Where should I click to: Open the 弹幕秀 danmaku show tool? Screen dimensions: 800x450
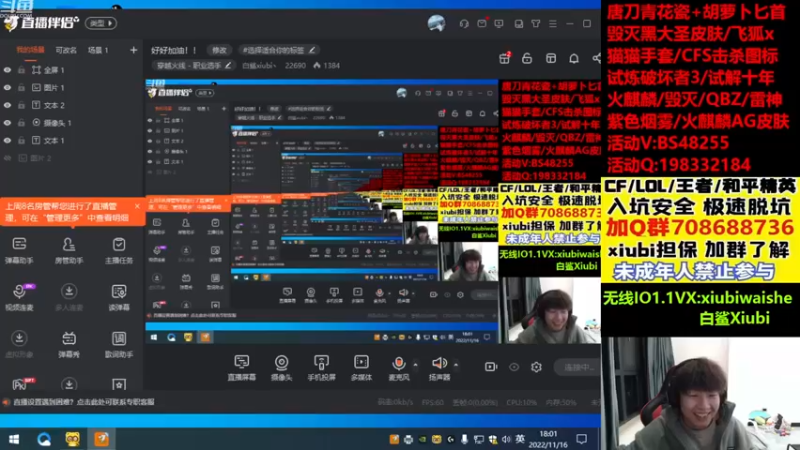(x=69, y=343)
